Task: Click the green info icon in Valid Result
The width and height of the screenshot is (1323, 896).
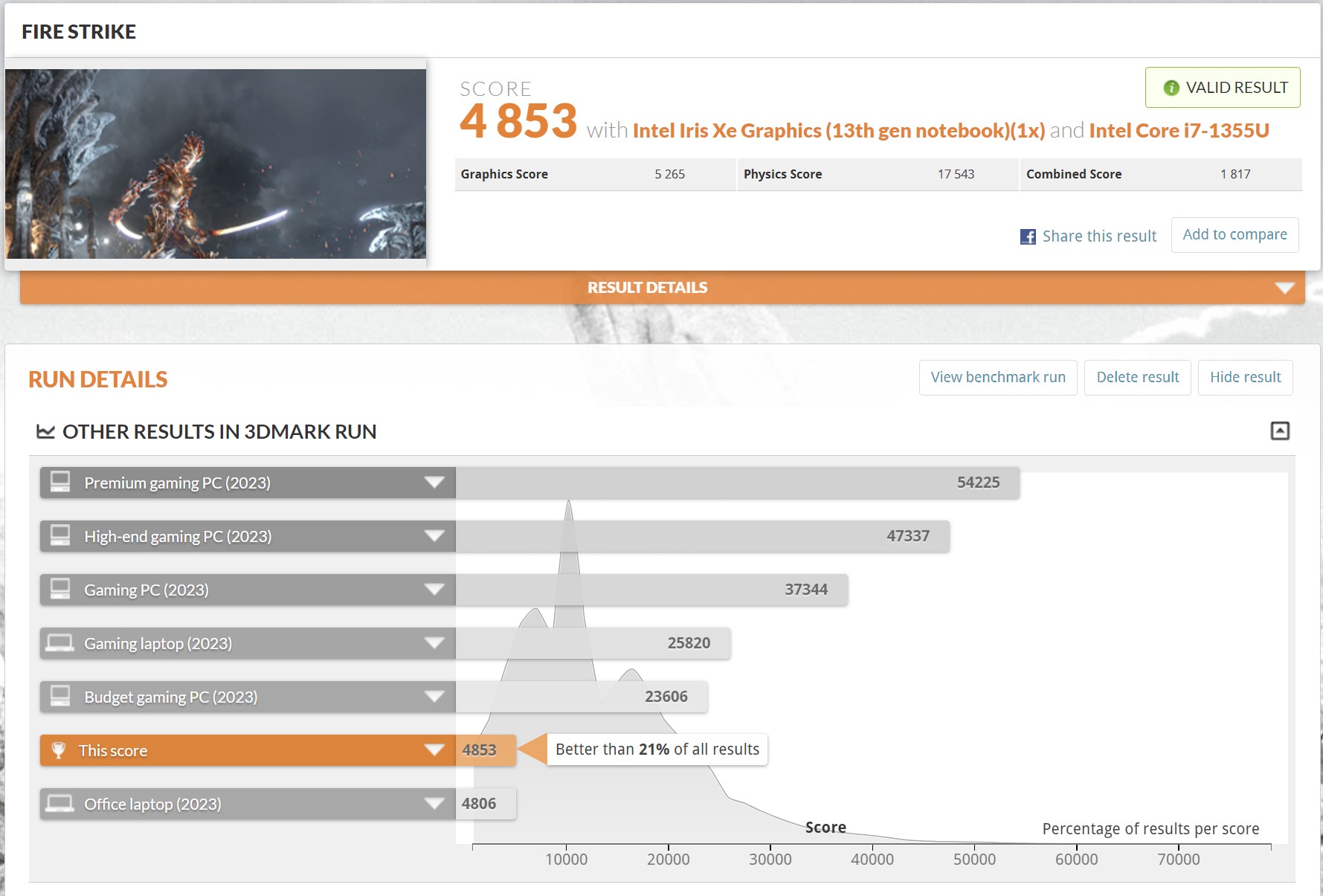Action: [1171, 88]
